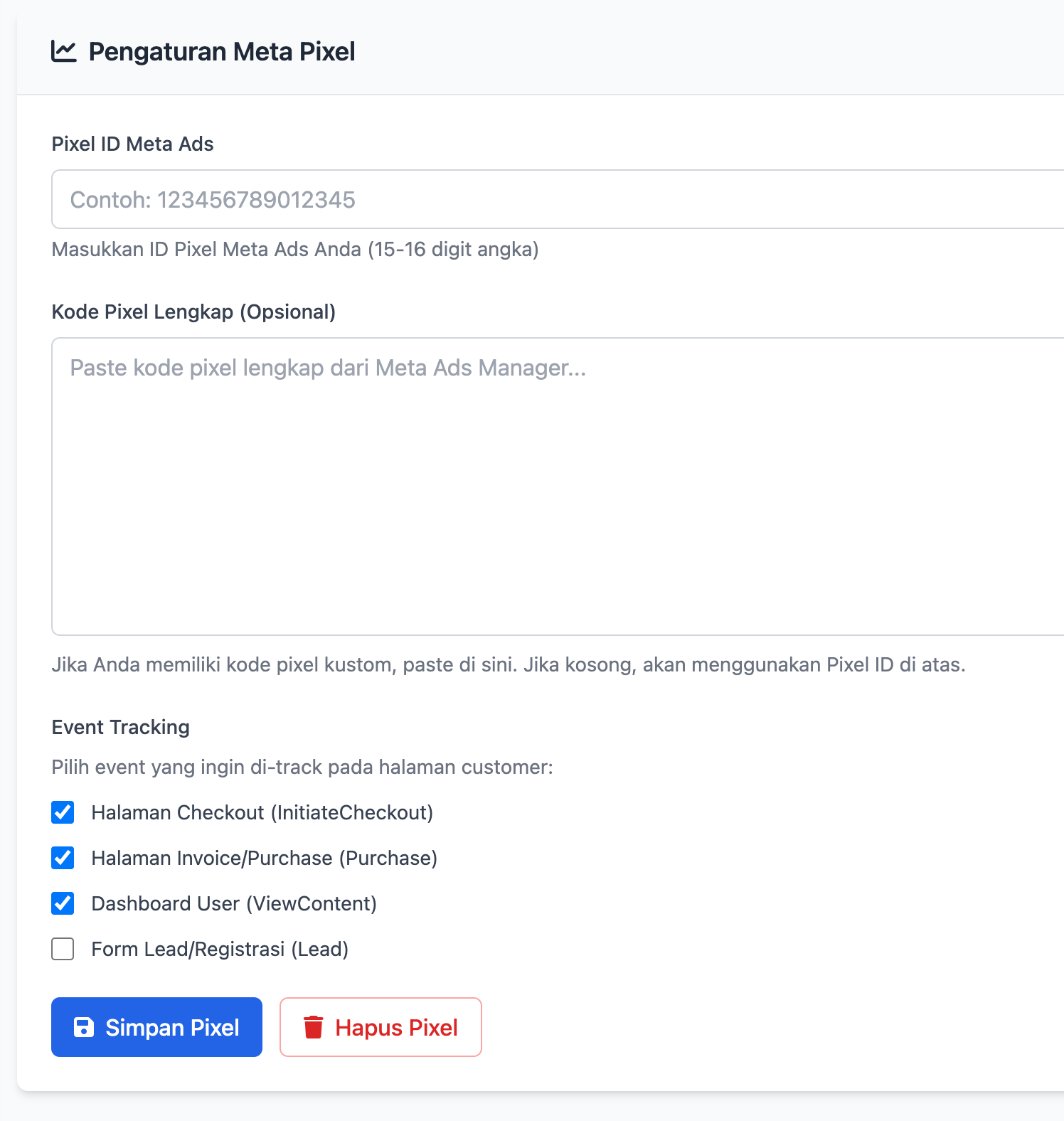The width and height of the screenshot is (1064, 1121).
Task: Click the "Kode Pixel Lengkap (Opsional)" label
Action: tap(193, 312)
